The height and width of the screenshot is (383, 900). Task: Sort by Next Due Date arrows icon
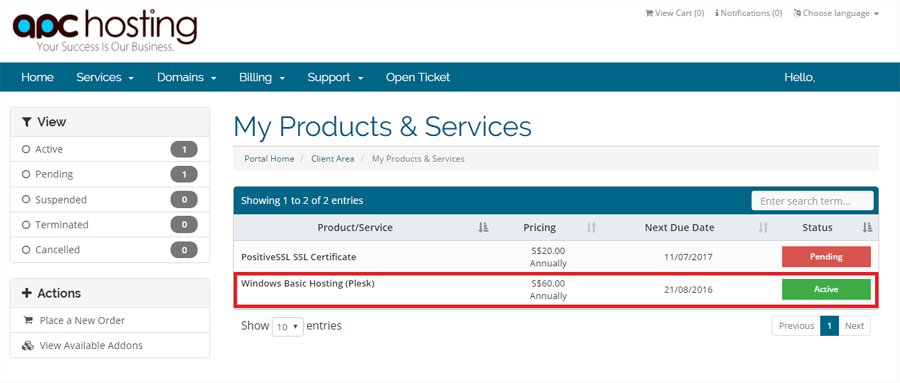[x=763, y=228]
